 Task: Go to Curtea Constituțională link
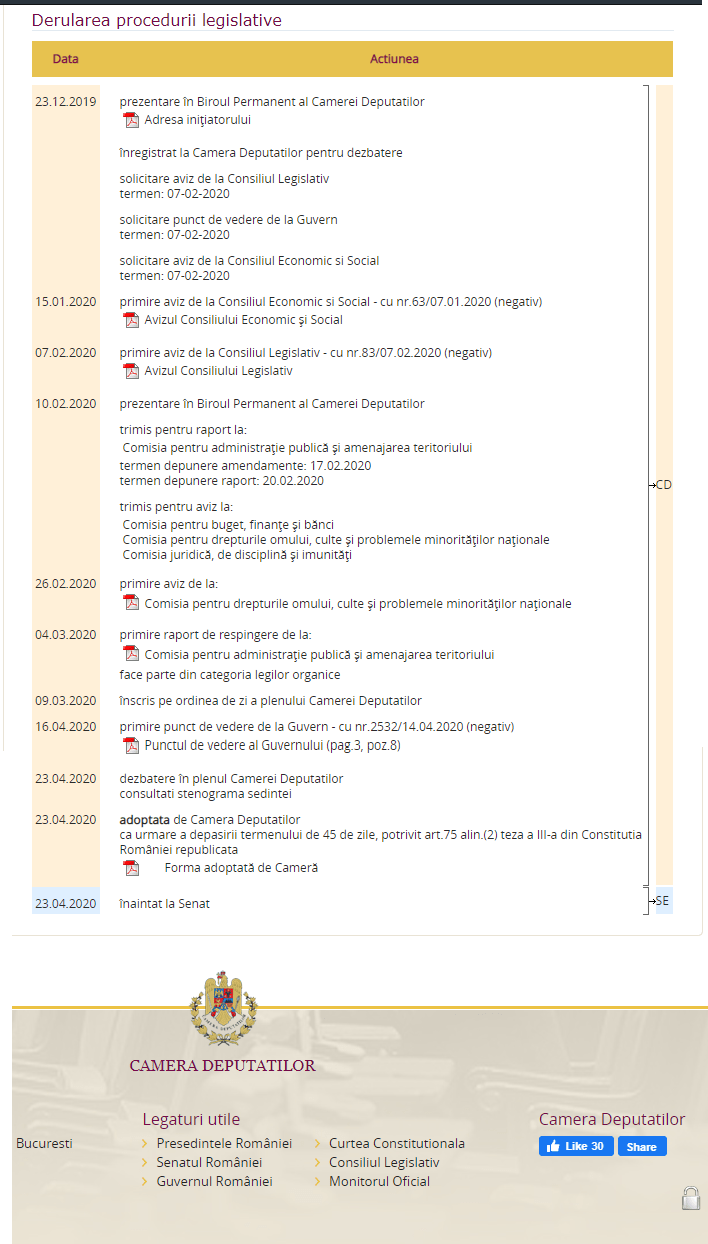point(397,1143)
